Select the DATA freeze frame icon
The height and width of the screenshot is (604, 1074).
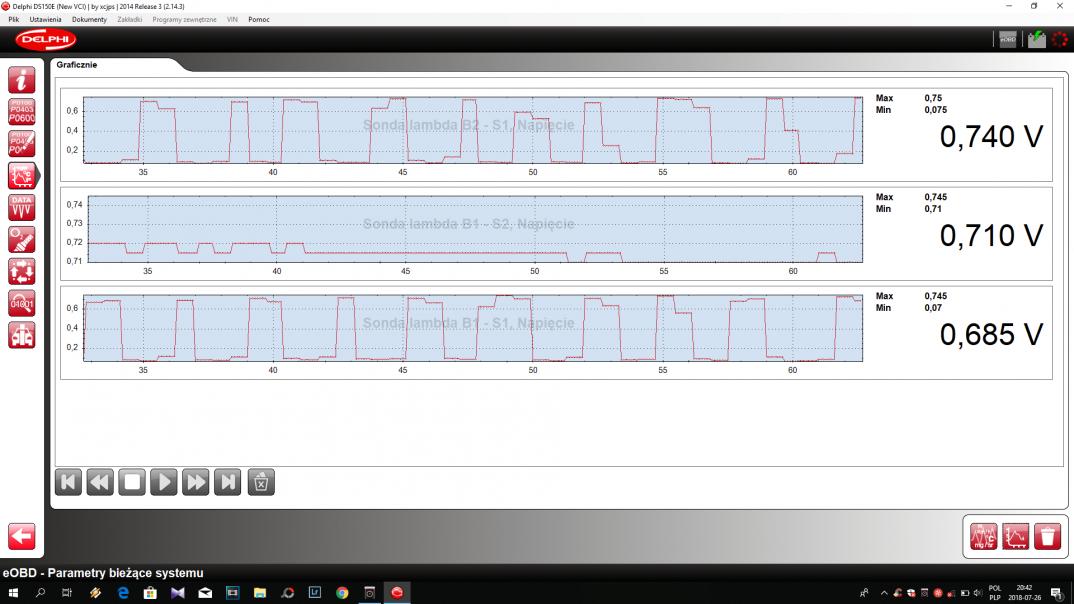tap(21, 207)
